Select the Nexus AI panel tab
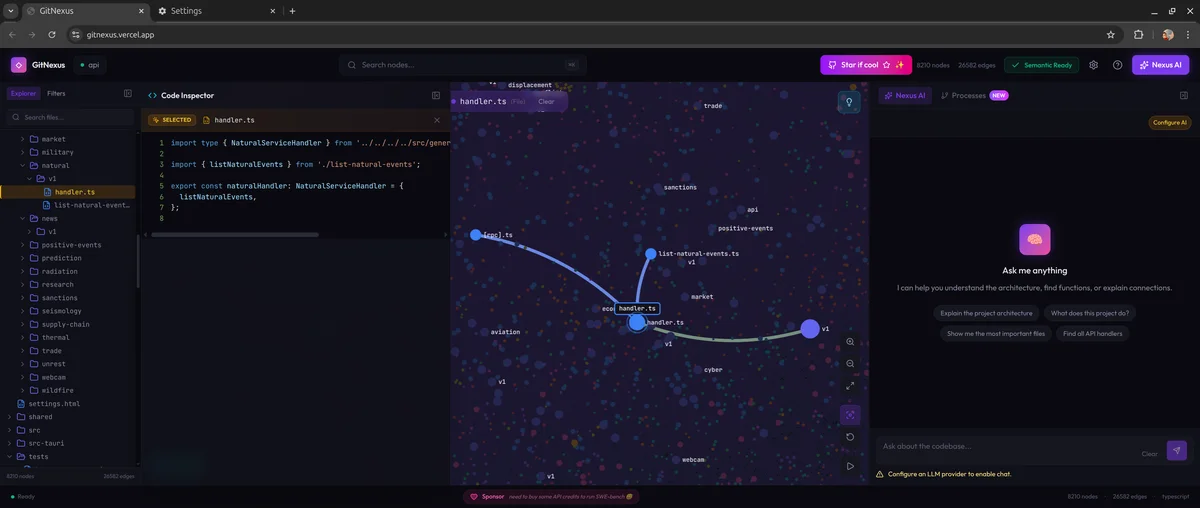Image resolution: width=1200 pixels, height=508 pixels. point(905,96)
